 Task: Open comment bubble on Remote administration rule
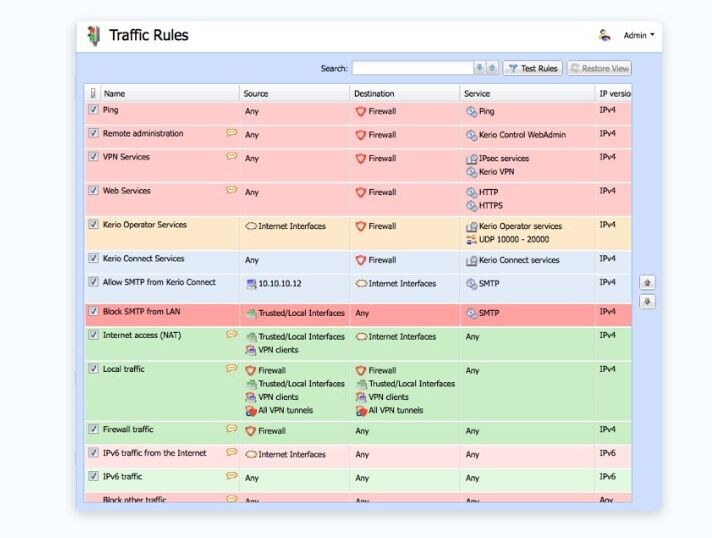231,133
